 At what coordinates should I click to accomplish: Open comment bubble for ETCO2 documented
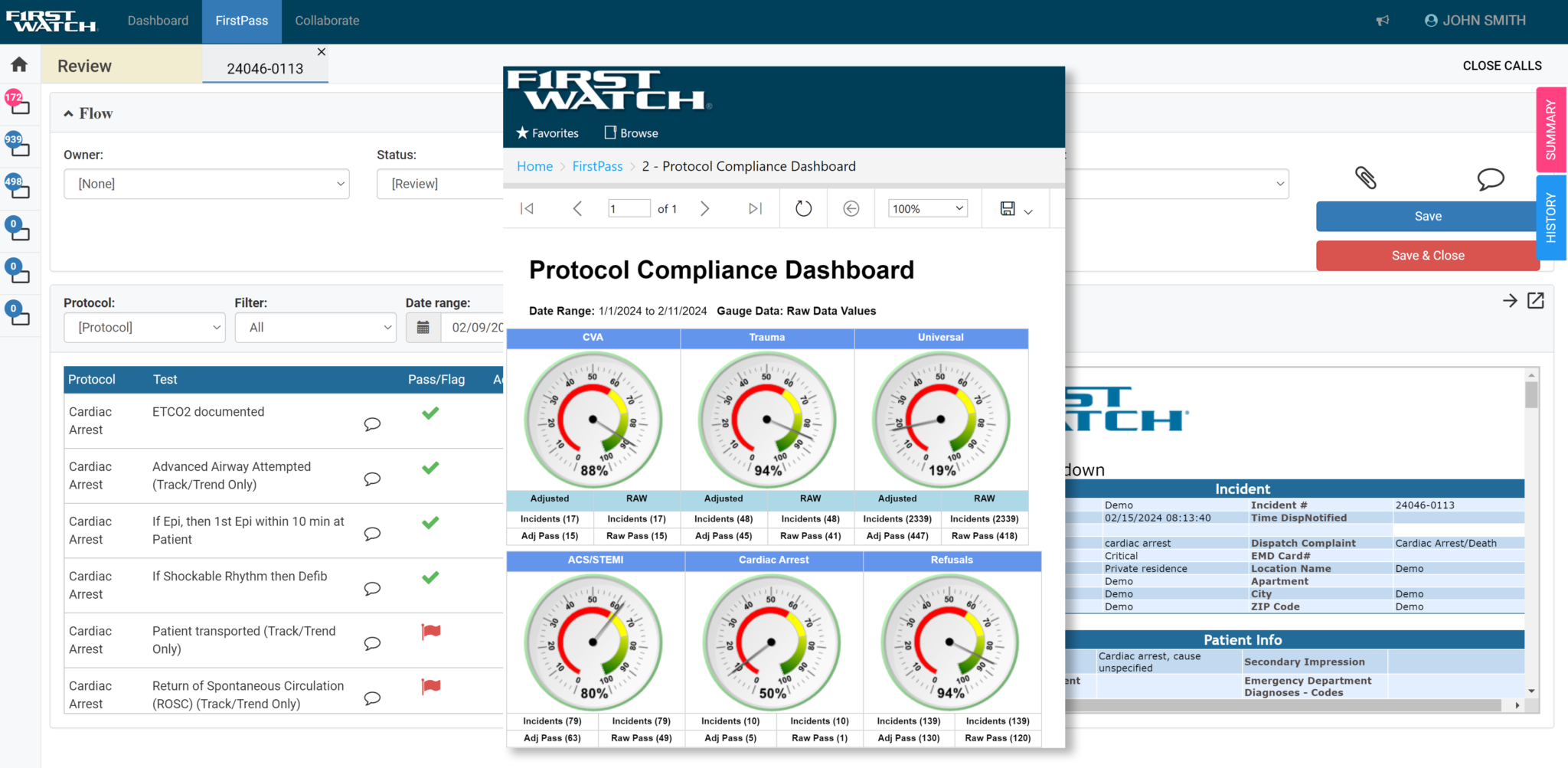tap(372, 424)
